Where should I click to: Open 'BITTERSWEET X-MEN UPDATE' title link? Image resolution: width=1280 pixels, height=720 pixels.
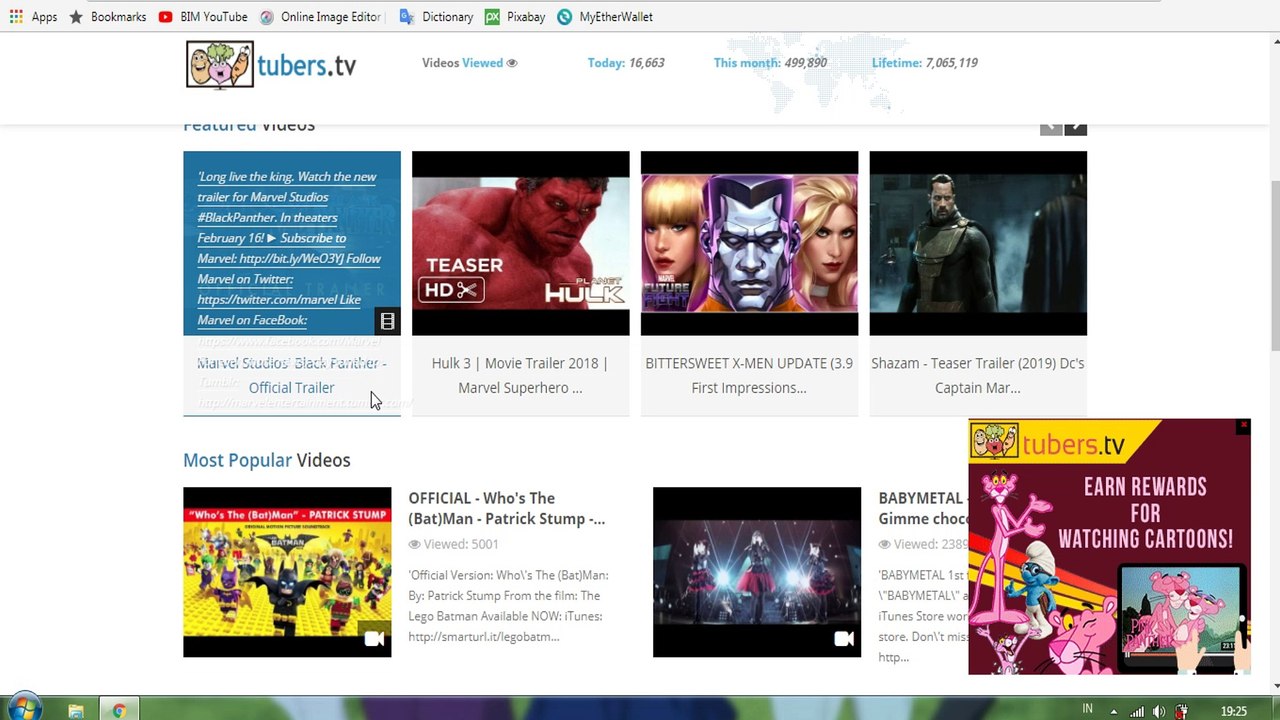pos(749,375)
